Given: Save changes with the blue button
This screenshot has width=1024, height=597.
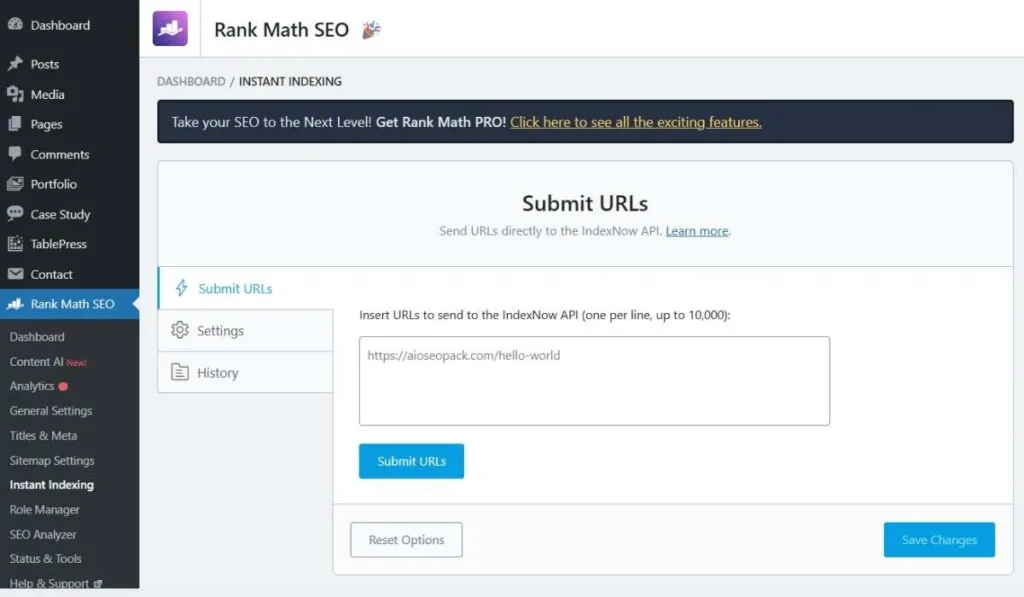Looking at the screenshot, I should (938, 539).
